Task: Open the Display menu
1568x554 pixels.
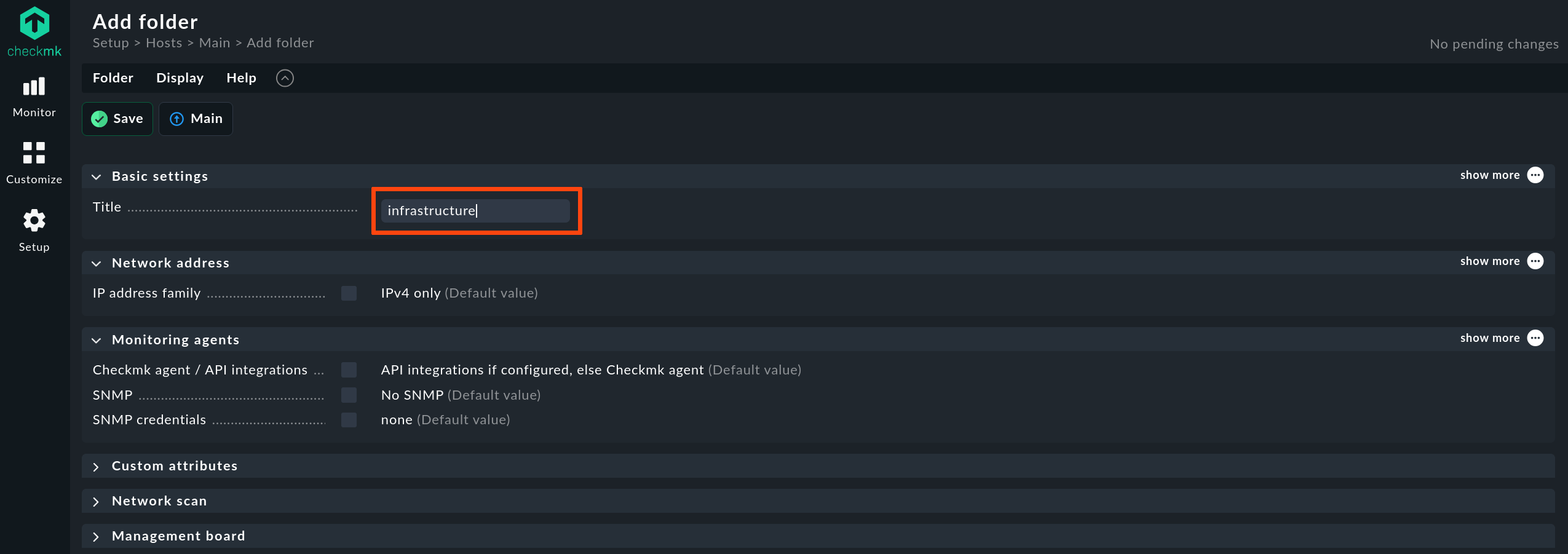Action: [180, 78]
